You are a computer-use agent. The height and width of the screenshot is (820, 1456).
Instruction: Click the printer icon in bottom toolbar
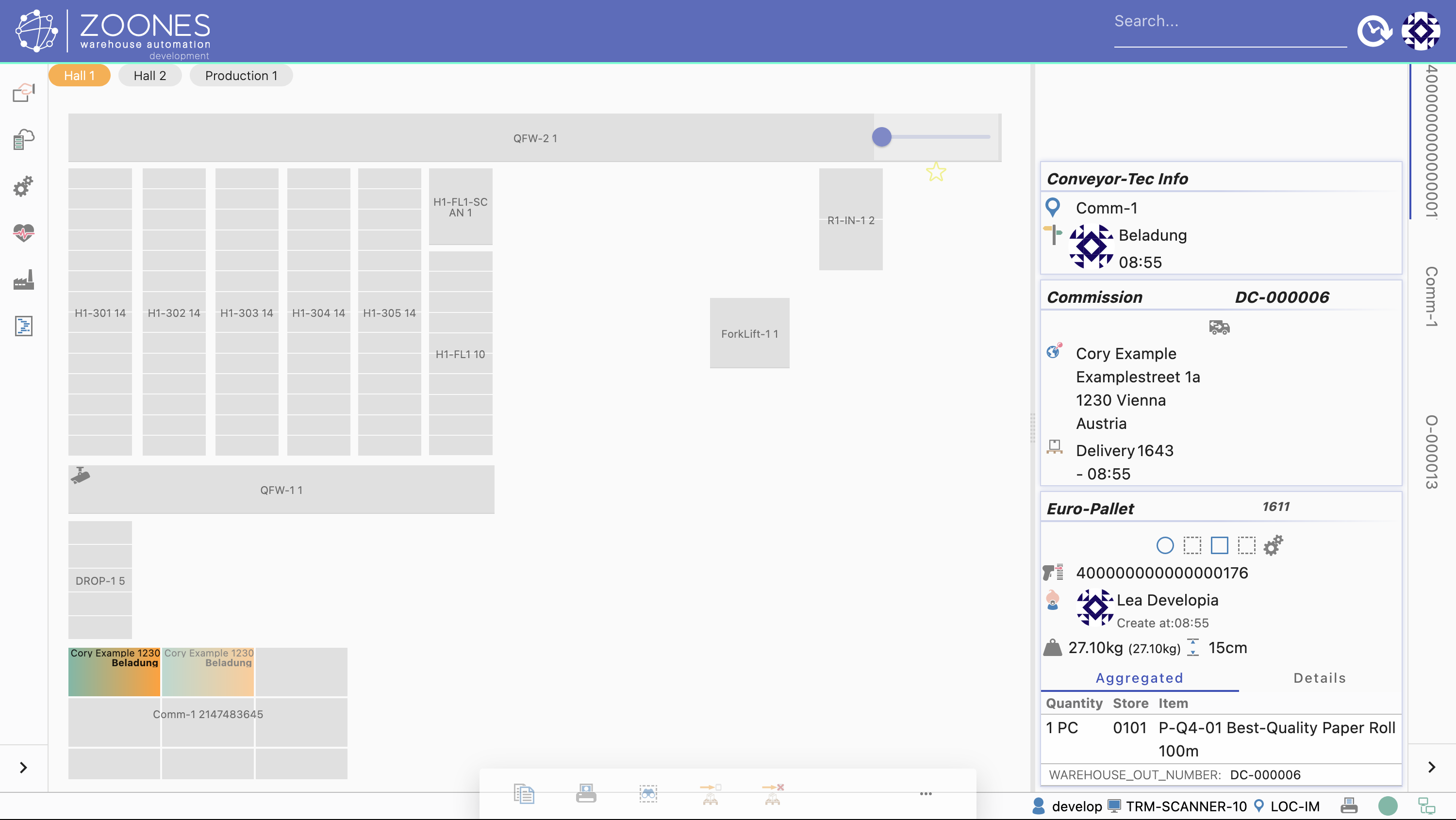tap(586, 793)
